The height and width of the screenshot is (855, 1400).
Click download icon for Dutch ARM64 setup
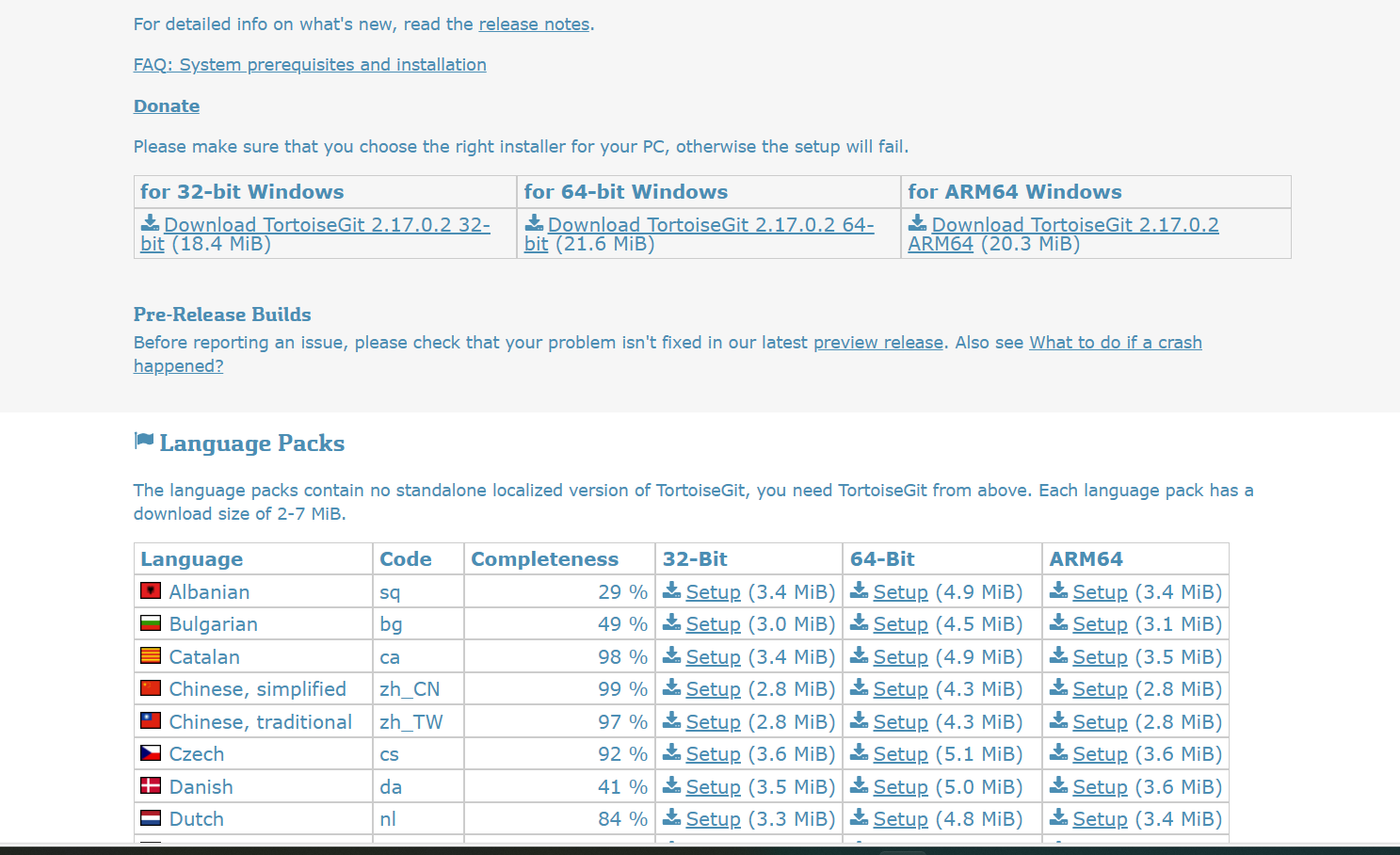click(x=1059, y=817)
